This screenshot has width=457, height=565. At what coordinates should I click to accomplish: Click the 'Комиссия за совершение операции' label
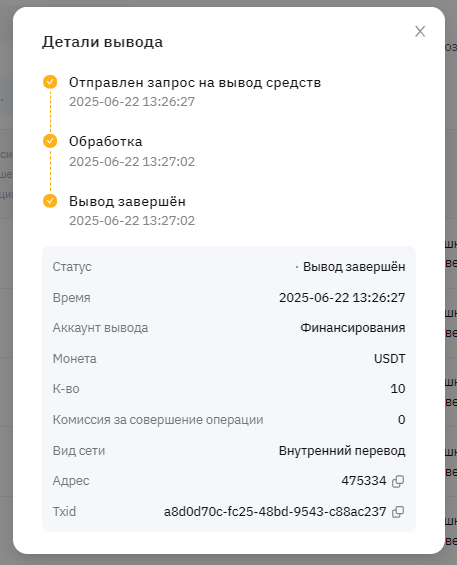click(x=158, y=420)
